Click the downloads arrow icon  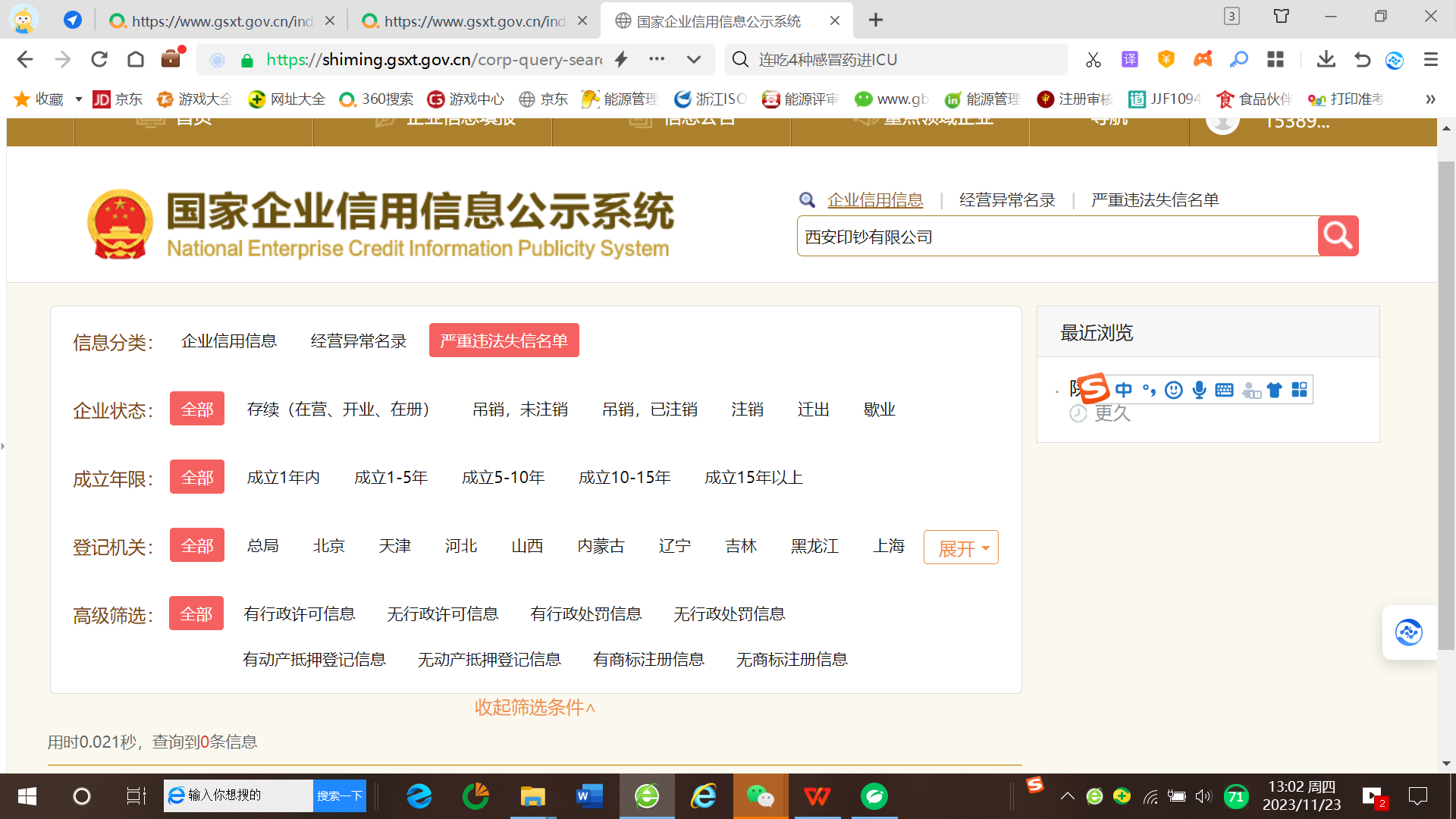pos(1326,60)
